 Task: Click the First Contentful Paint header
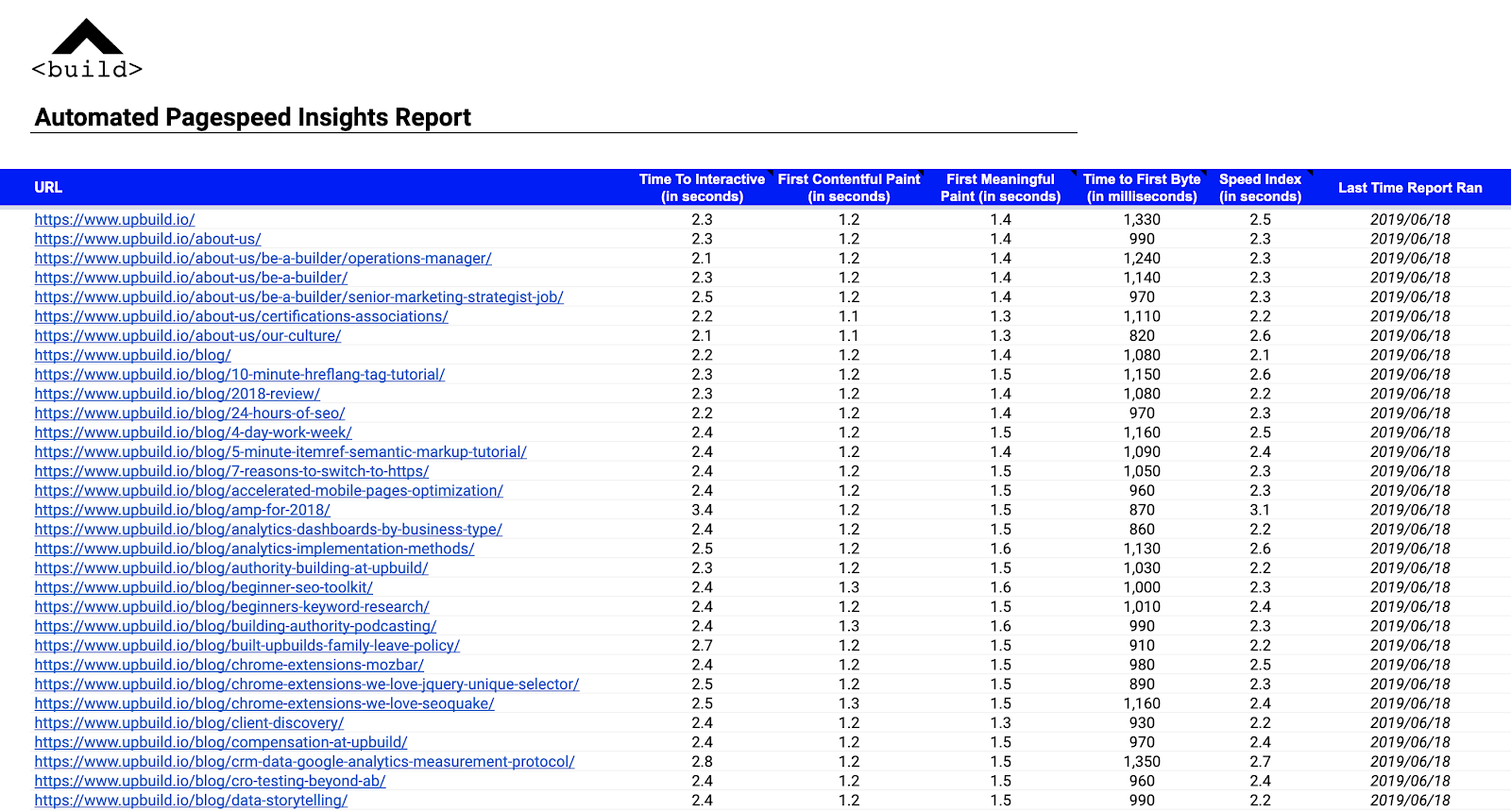tap(848, 187)
